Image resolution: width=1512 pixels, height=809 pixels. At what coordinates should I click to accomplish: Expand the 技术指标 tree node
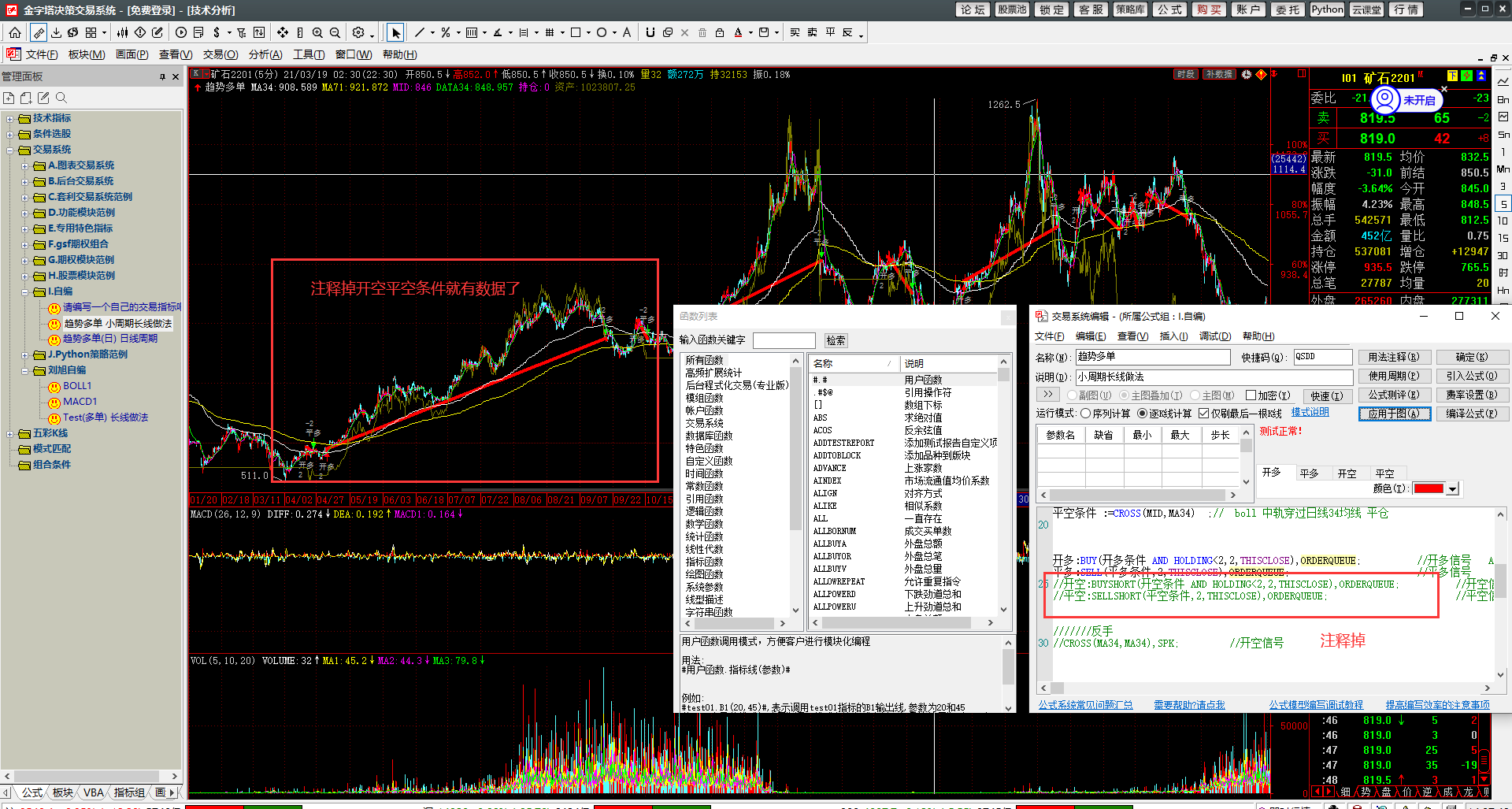pyautogui.click(x=10, y=119)
